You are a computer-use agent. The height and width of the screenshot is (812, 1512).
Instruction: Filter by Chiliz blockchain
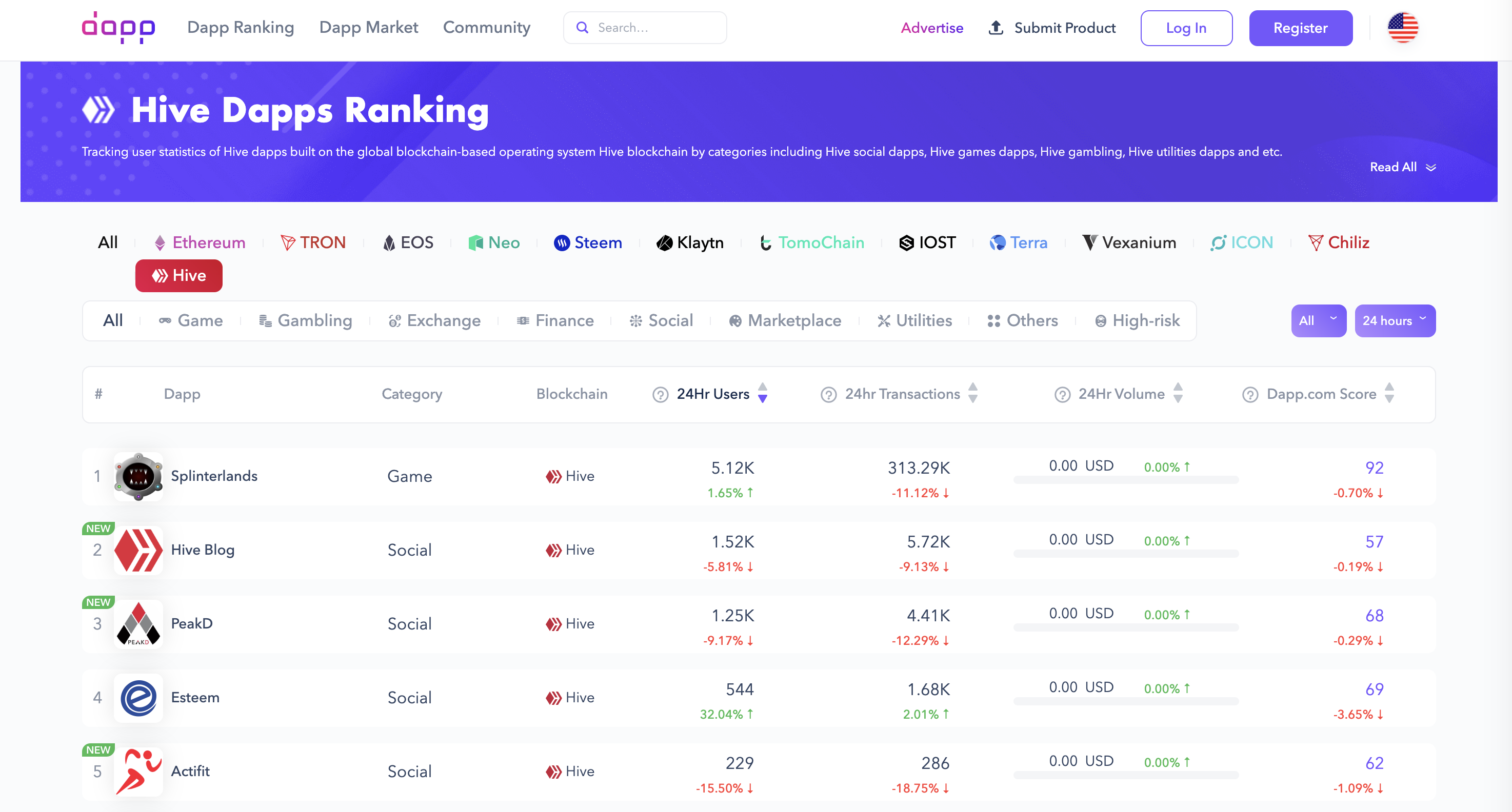pyautogui.click(x=1339, y=243)
